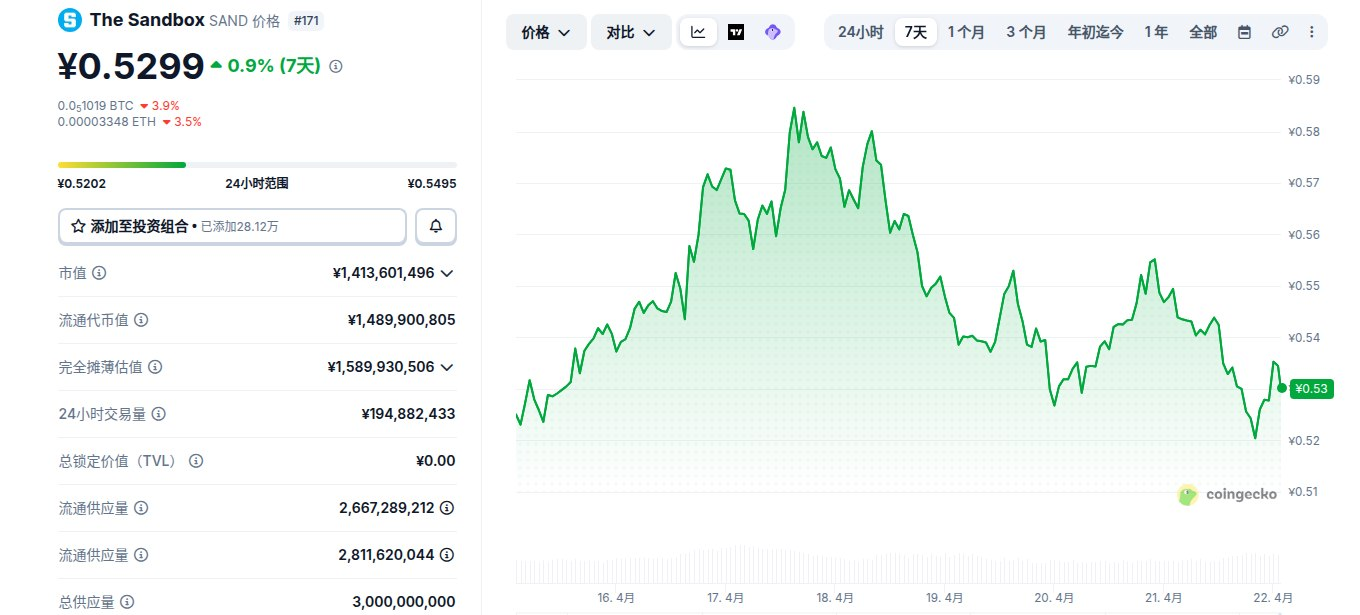Image resolution: width=1360 pixels, height=615 pixels.
Task: Click The Sandbox coin logo
Action: tap(70, 19)
